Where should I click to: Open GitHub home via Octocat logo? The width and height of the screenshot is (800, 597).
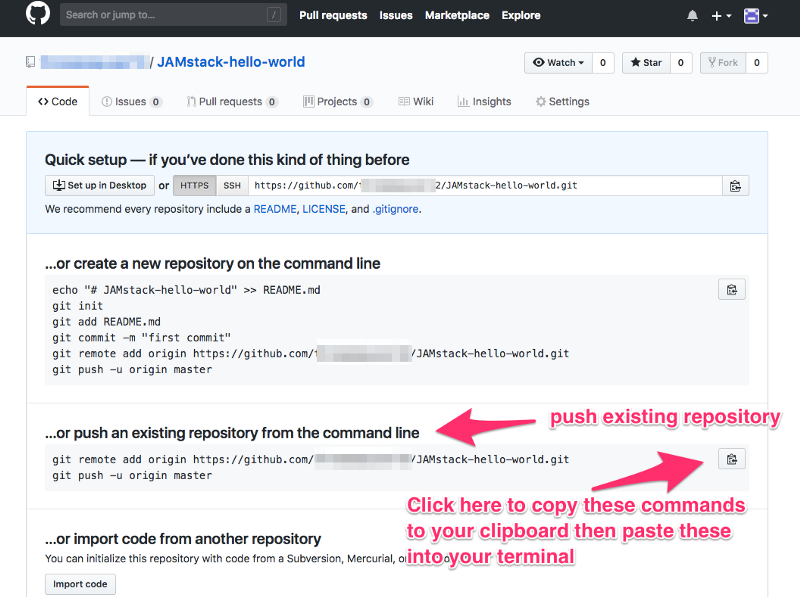click(x=38, y=14)
